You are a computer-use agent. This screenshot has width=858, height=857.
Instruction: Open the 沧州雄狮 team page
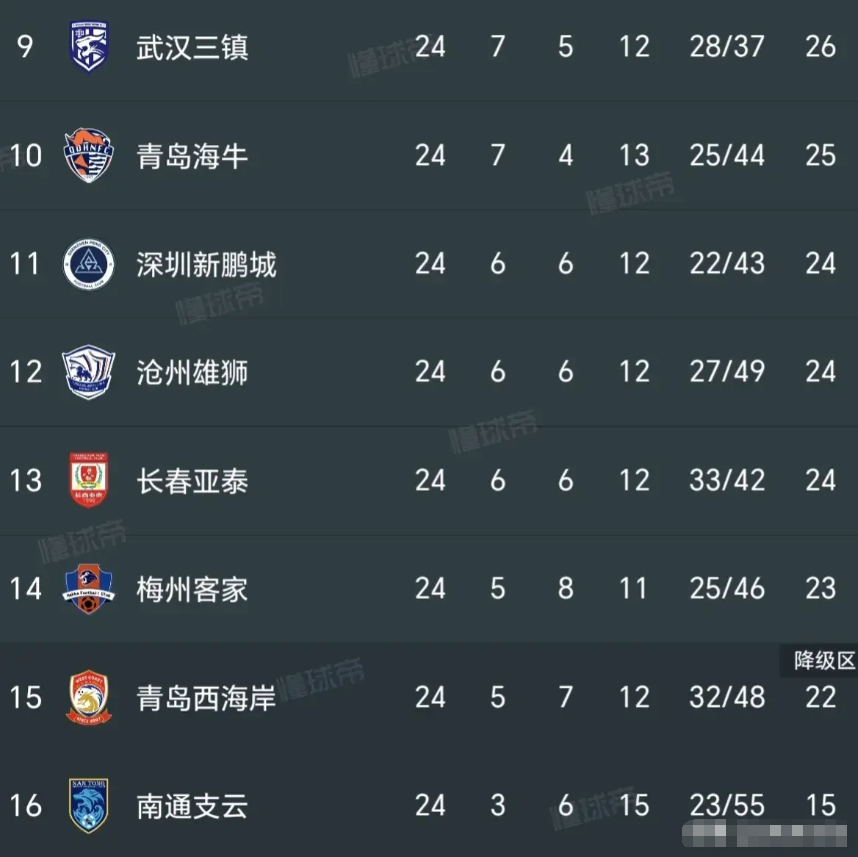(192, 373)
